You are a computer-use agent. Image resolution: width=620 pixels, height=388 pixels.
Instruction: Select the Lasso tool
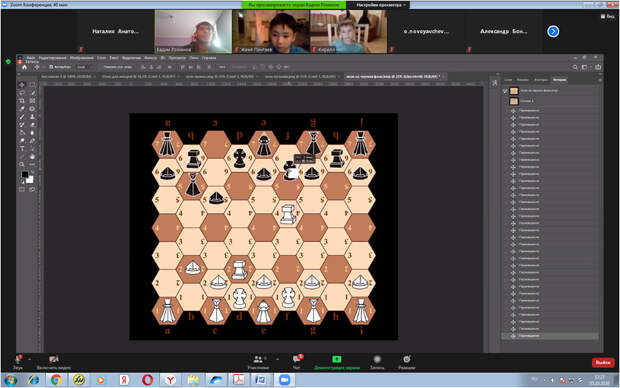22,93
